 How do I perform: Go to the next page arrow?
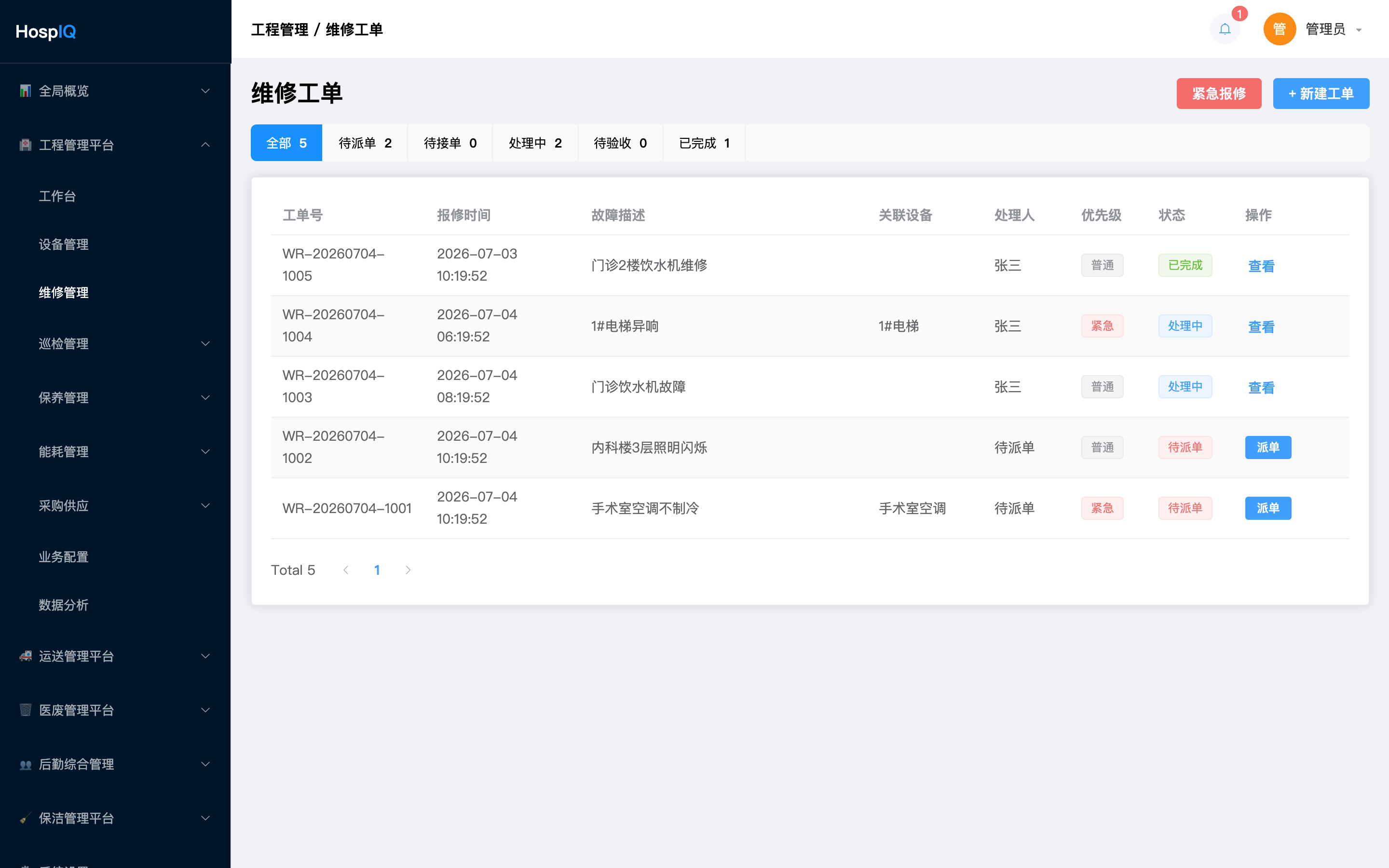click(x=408, y=570)
